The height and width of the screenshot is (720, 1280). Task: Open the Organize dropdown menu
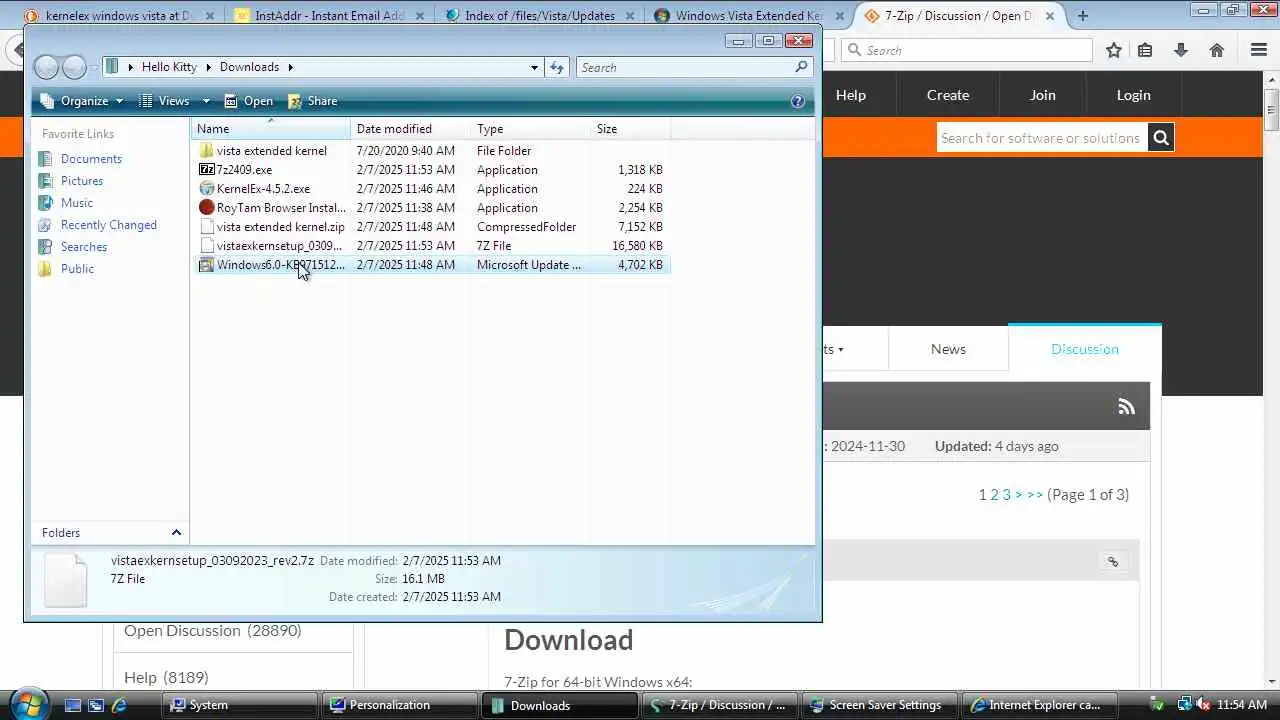(82, 101)
